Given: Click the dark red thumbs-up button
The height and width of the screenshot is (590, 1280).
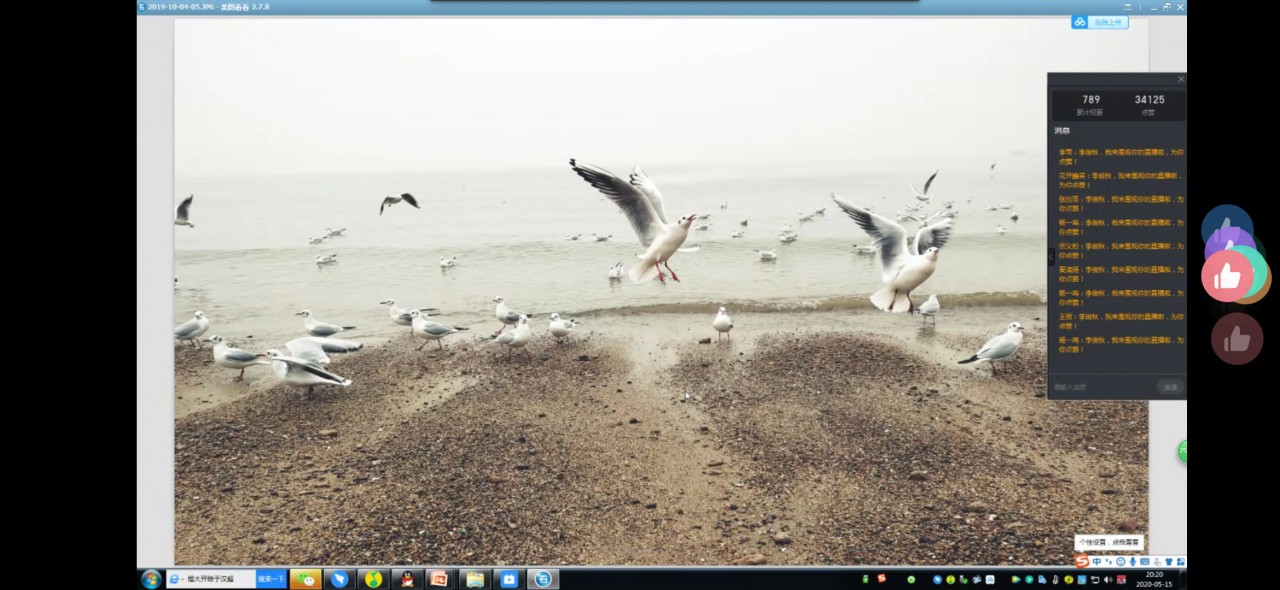Looking at the screenshot, I should [x=1237, y=339].
